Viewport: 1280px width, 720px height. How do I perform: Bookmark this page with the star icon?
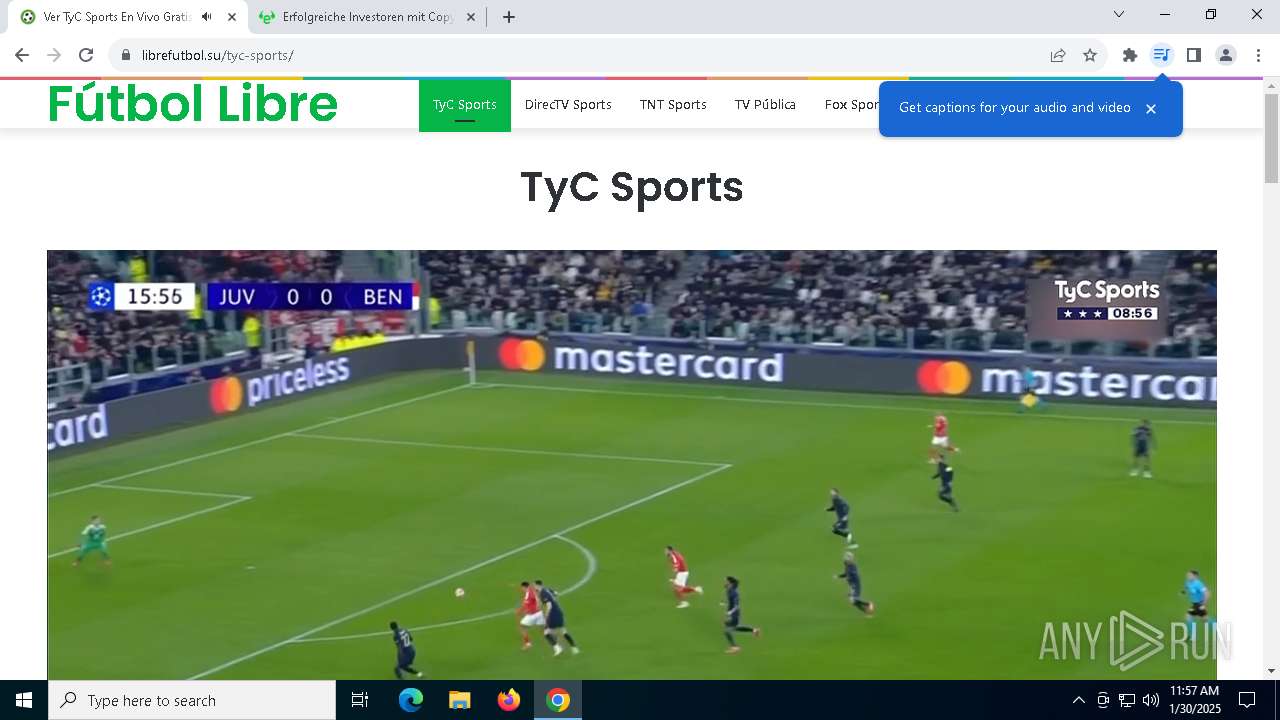1090,55
